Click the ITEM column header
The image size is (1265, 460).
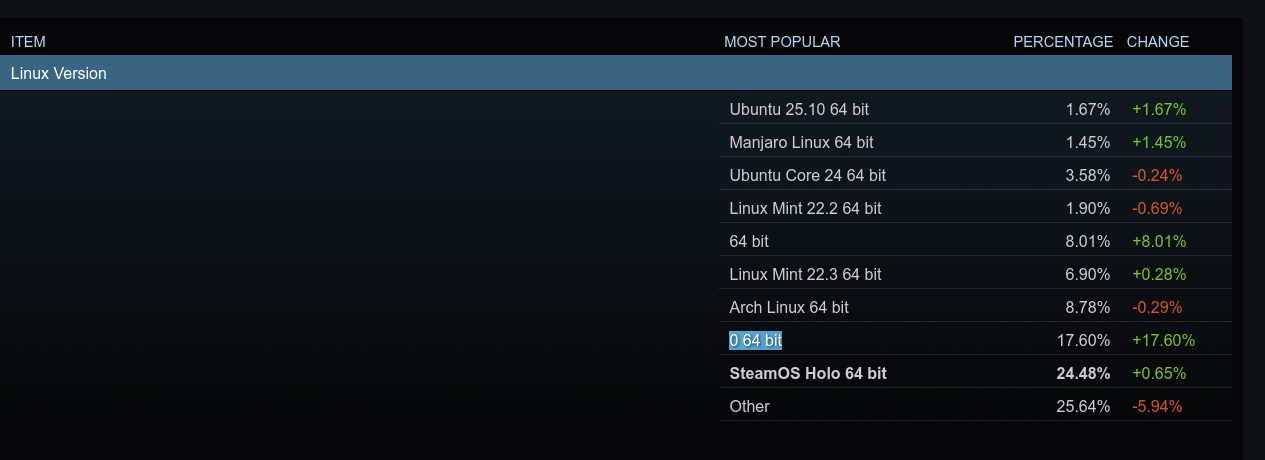(28, 42)
